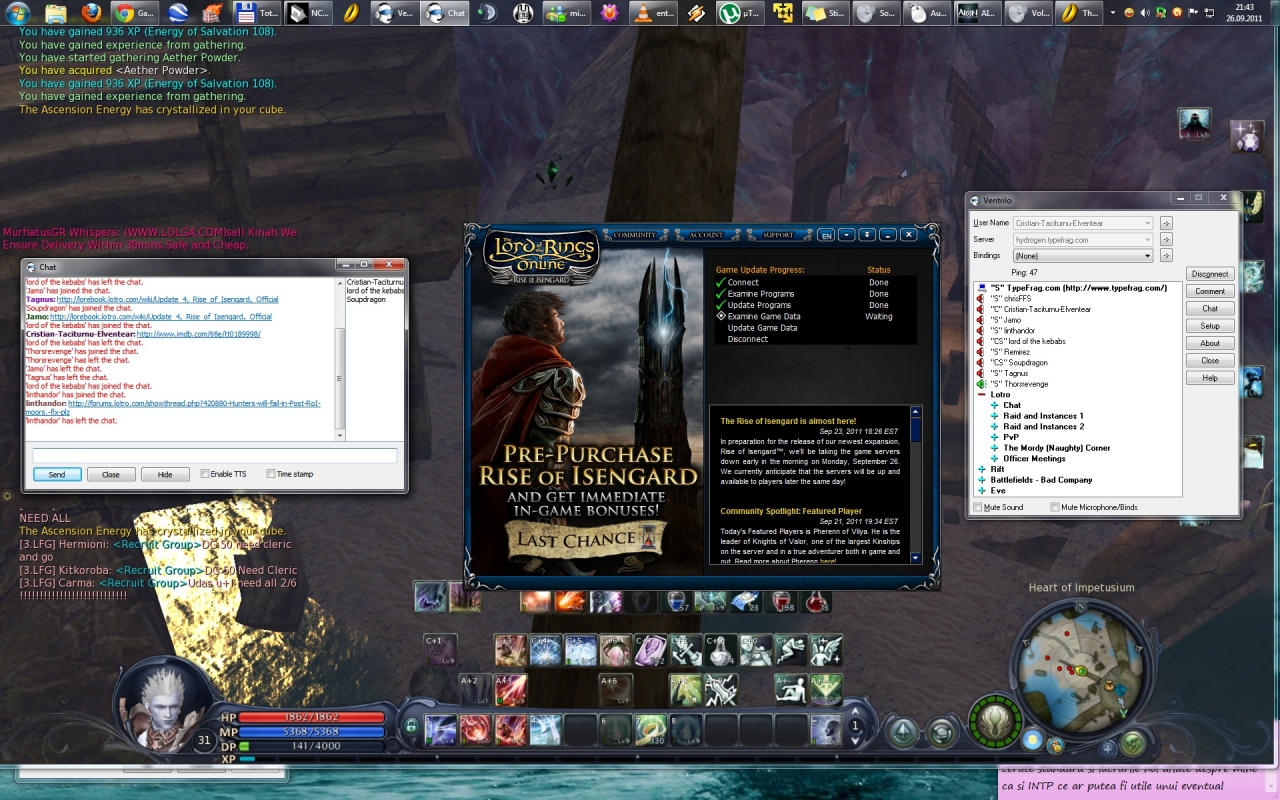Toggle Mute Microphone/Binds checkbox
1280x800 pixels.
[x=1055, y=508]
